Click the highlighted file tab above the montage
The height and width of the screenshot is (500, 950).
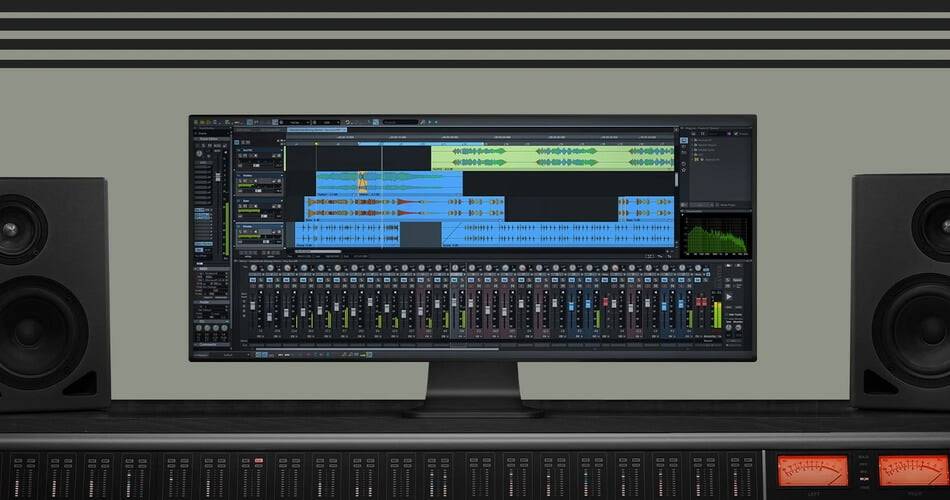coord(317,129)
